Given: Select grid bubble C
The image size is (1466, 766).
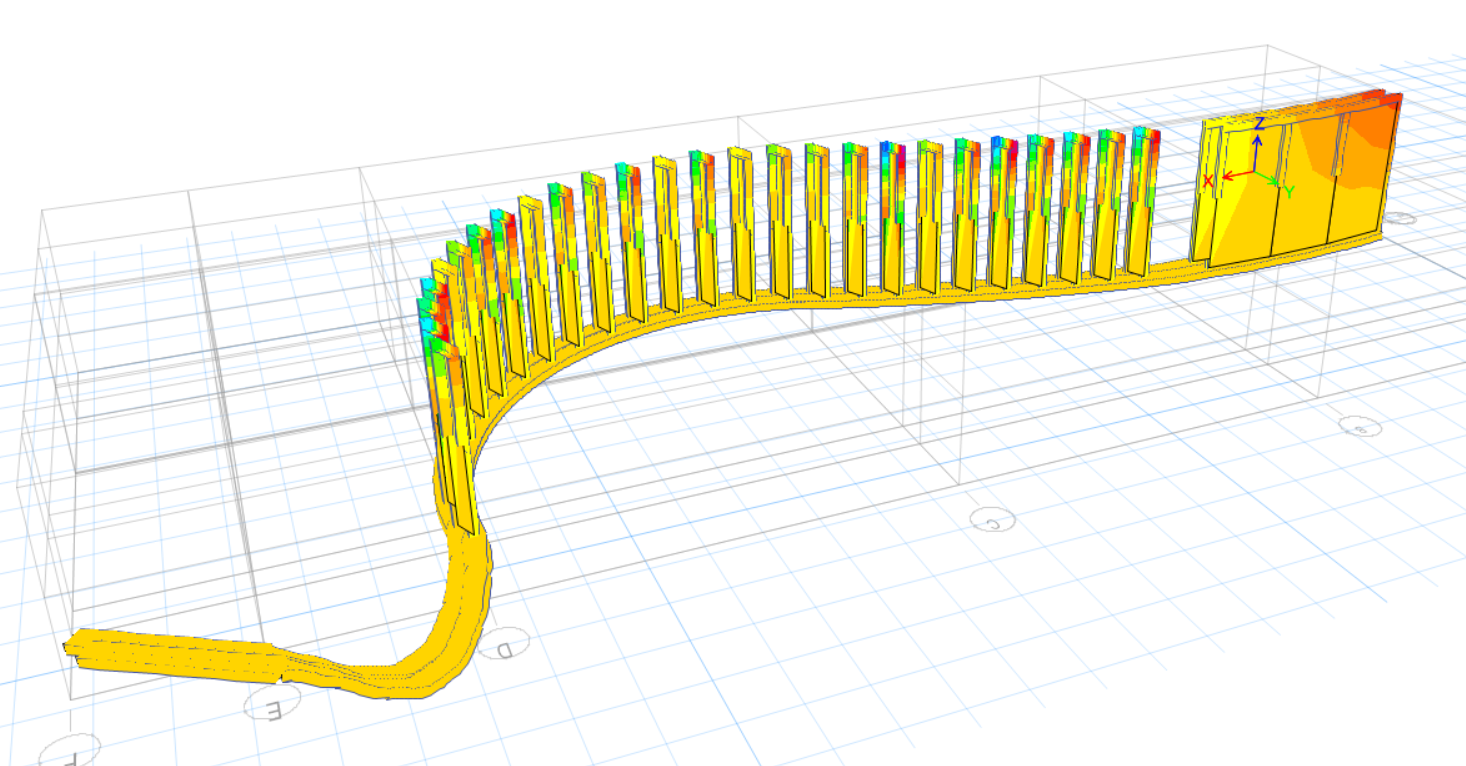Looking at the screenshot, I should 992,520.
